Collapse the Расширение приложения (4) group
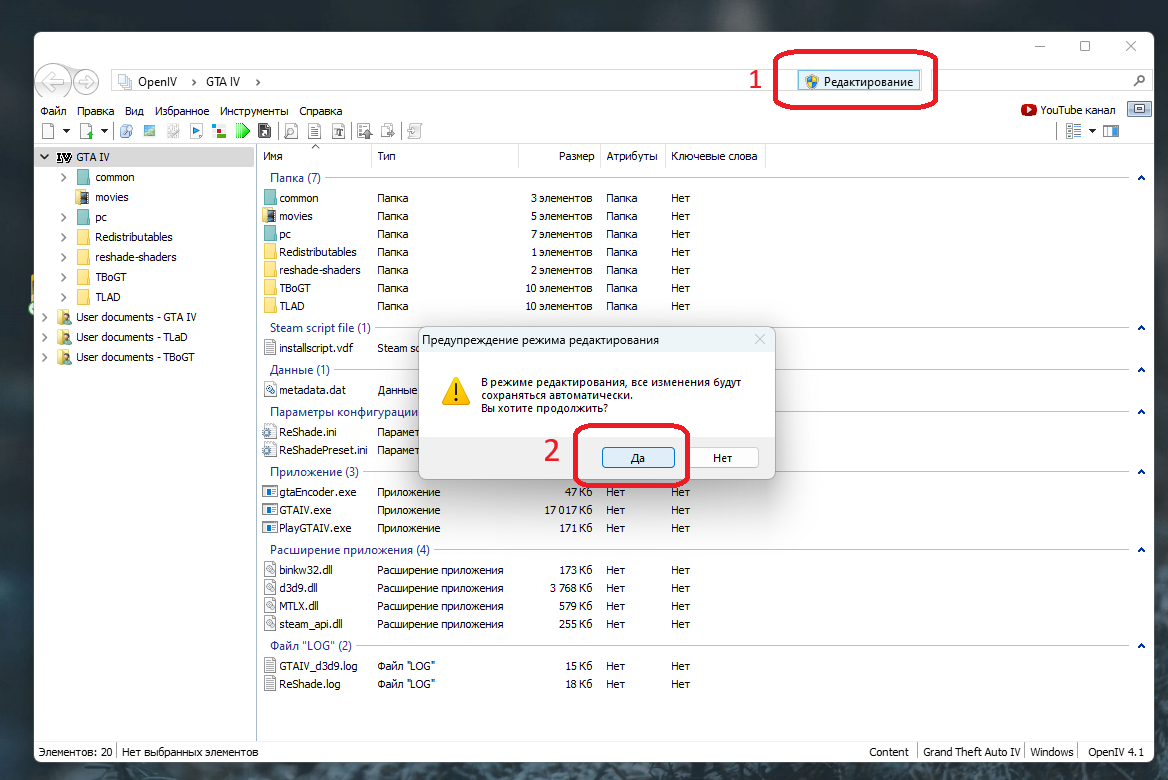 1141,550
